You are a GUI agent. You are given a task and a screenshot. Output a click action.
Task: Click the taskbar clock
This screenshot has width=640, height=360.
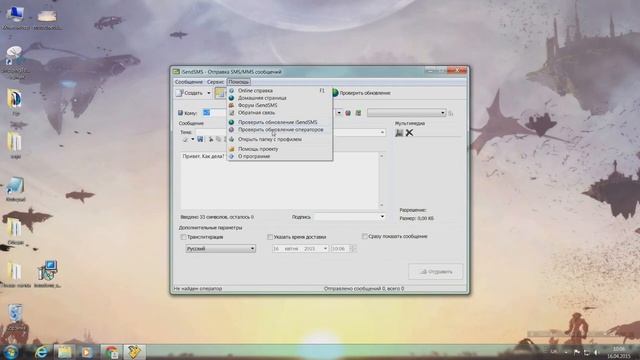click(x=619, y=352)
